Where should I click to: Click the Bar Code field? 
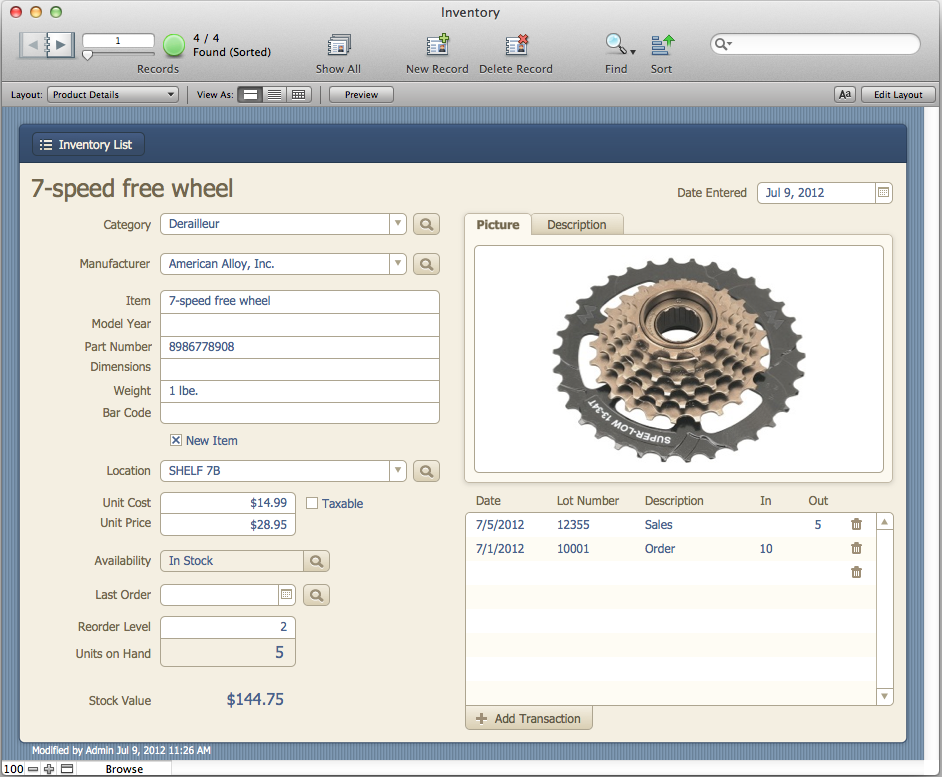[x=300, y=413]
